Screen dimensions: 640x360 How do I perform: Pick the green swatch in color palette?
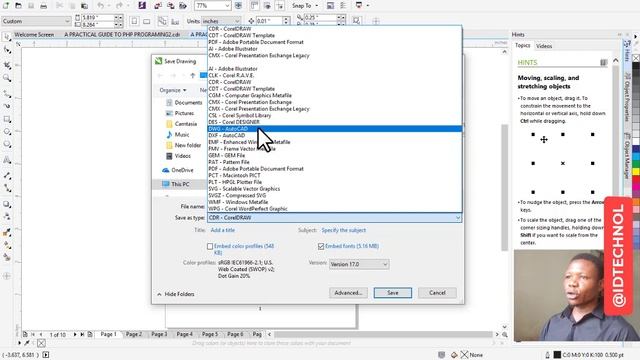tap(636, 164)
